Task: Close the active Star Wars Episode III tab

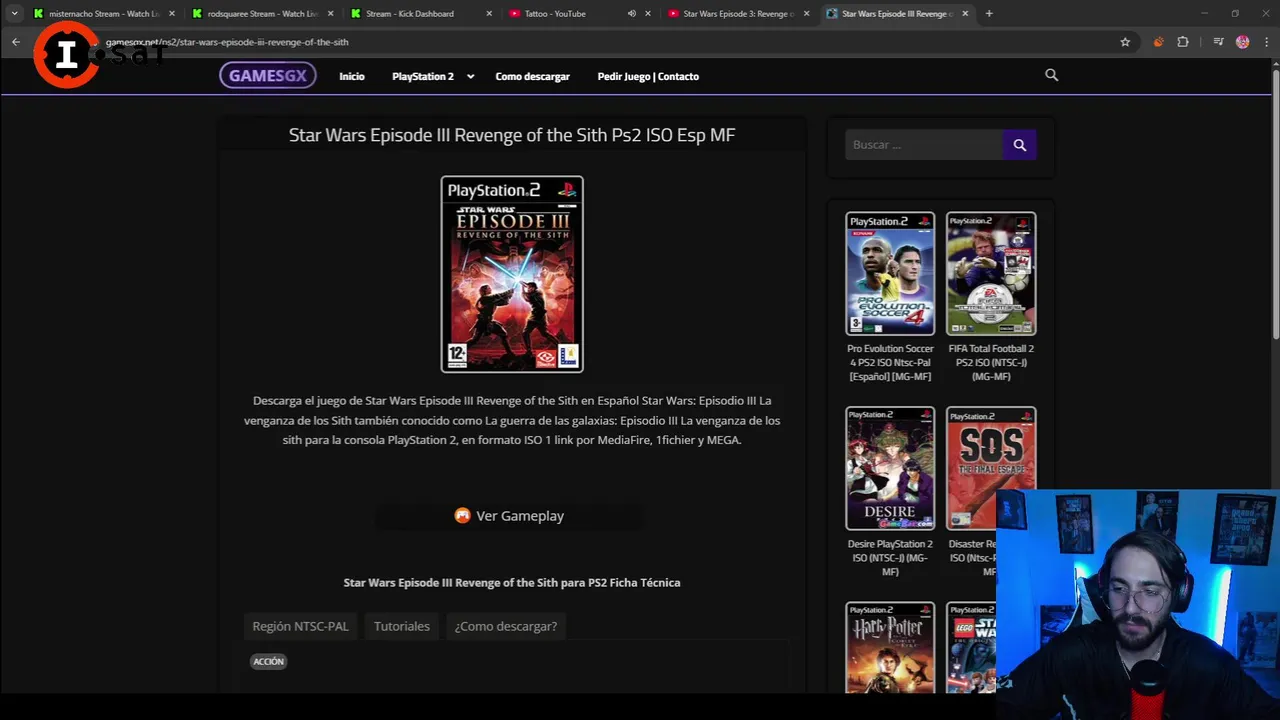Action: coord(965,14)
